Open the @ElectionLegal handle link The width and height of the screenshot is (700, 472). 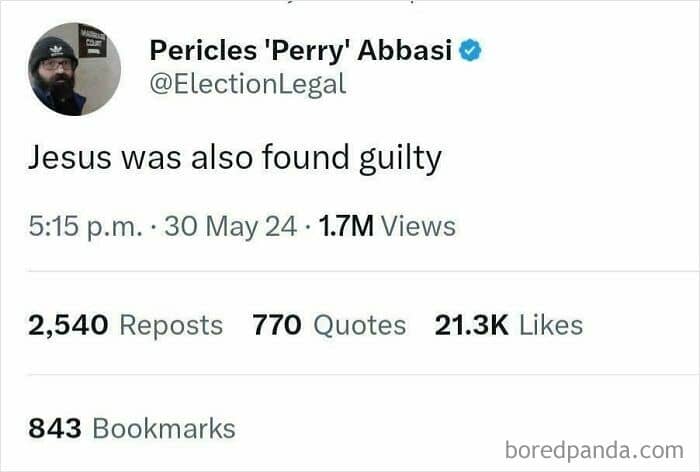point(247,84)
